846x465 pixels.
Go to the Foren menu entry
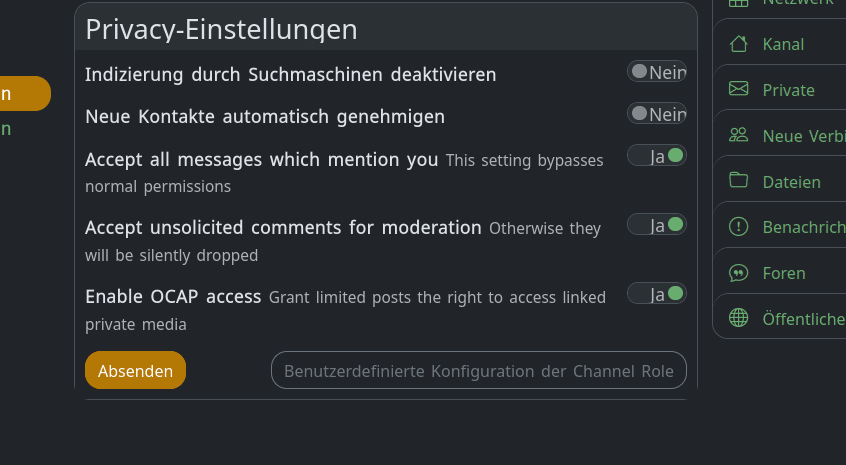(783, 273)
